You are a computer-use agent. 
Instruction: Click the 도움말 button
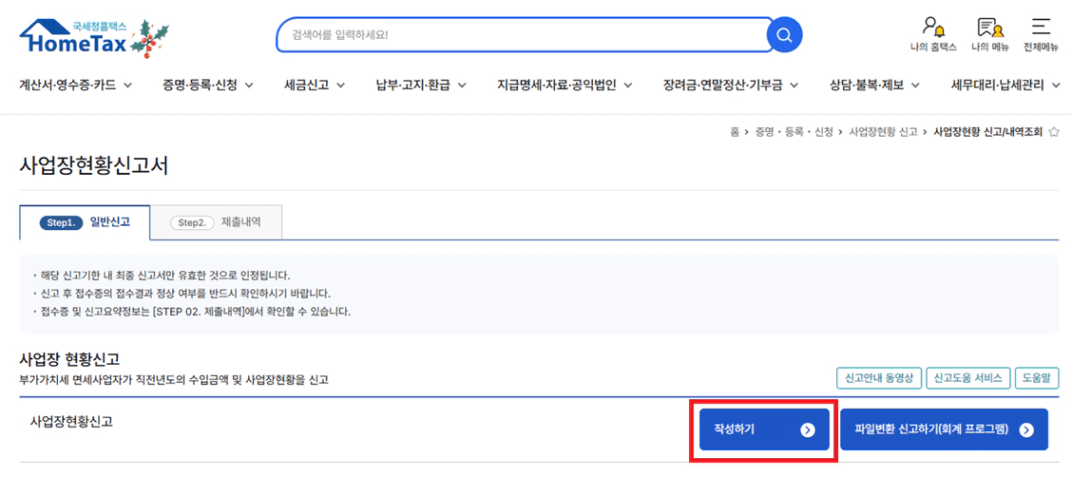coord(1037,378)
